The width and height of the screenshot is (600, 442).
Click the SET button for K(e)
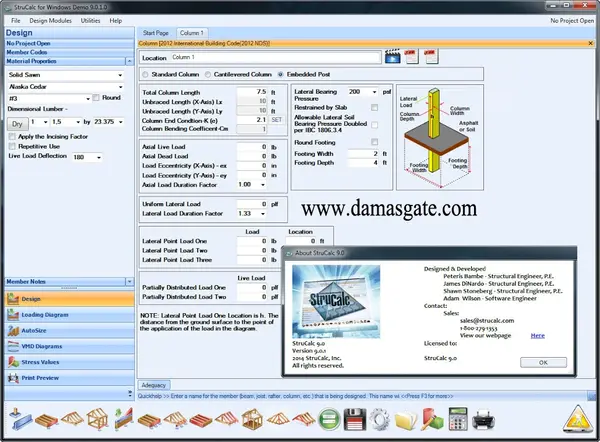276,120
